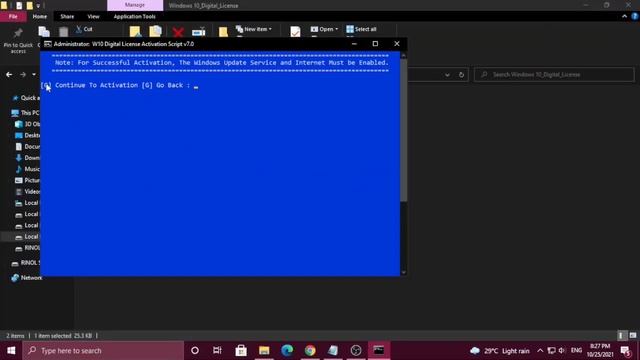Switch to large icons view in status bar

click(x=633, y=336)
